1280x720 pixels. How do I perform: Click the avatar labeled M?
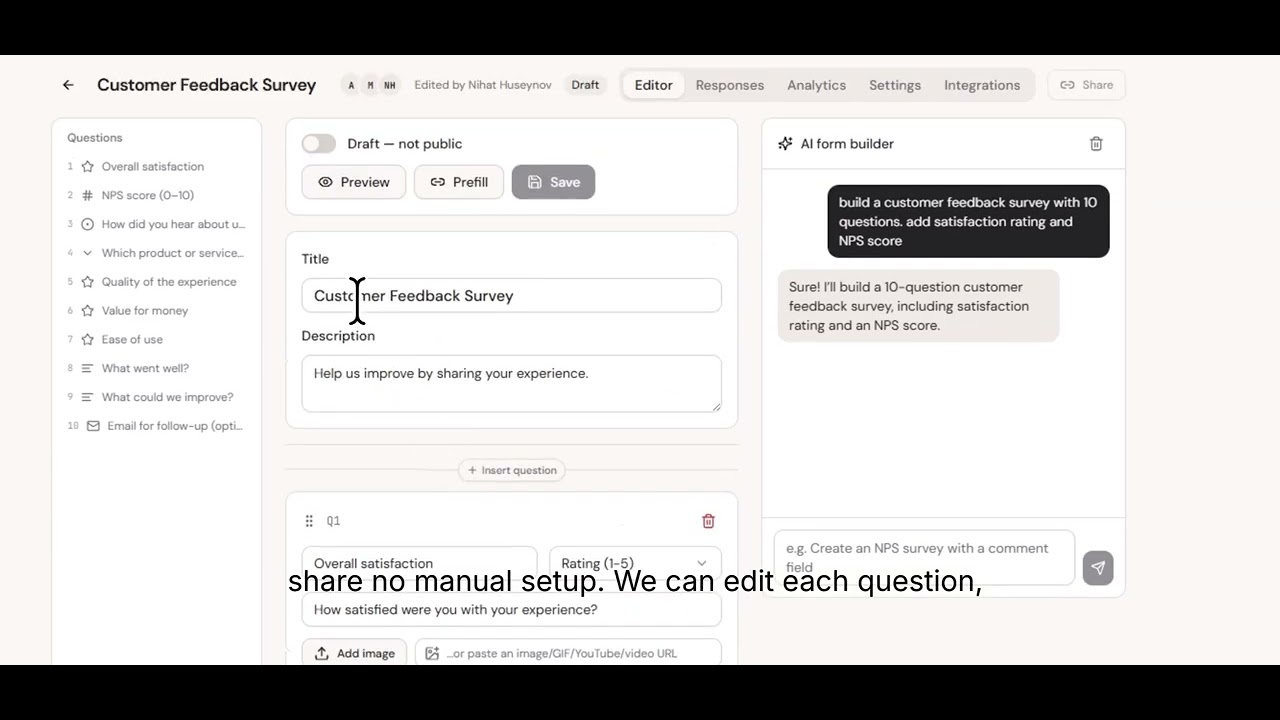point(370,85)
